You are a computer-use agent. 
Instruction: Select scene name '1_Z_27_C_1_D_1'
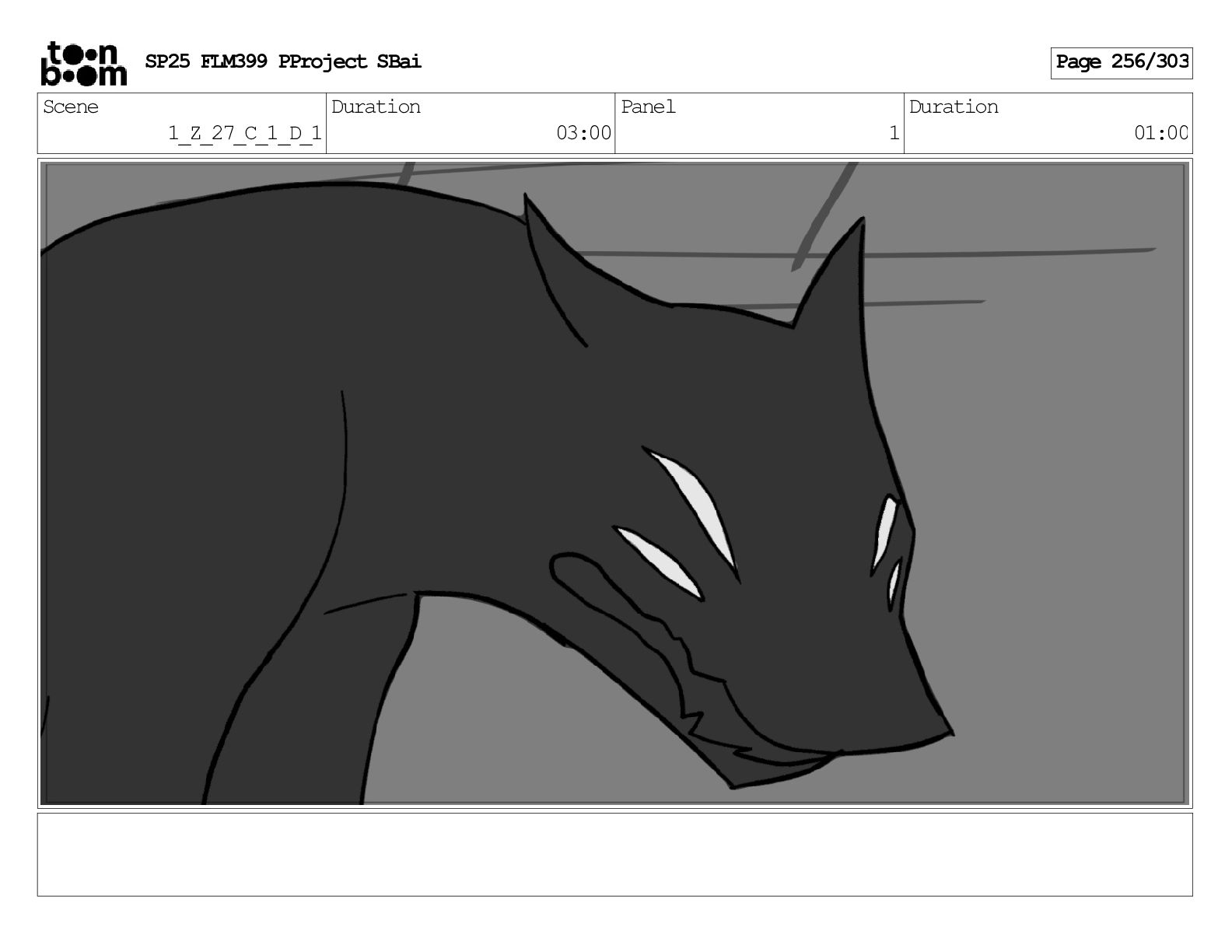pos(245,134)
